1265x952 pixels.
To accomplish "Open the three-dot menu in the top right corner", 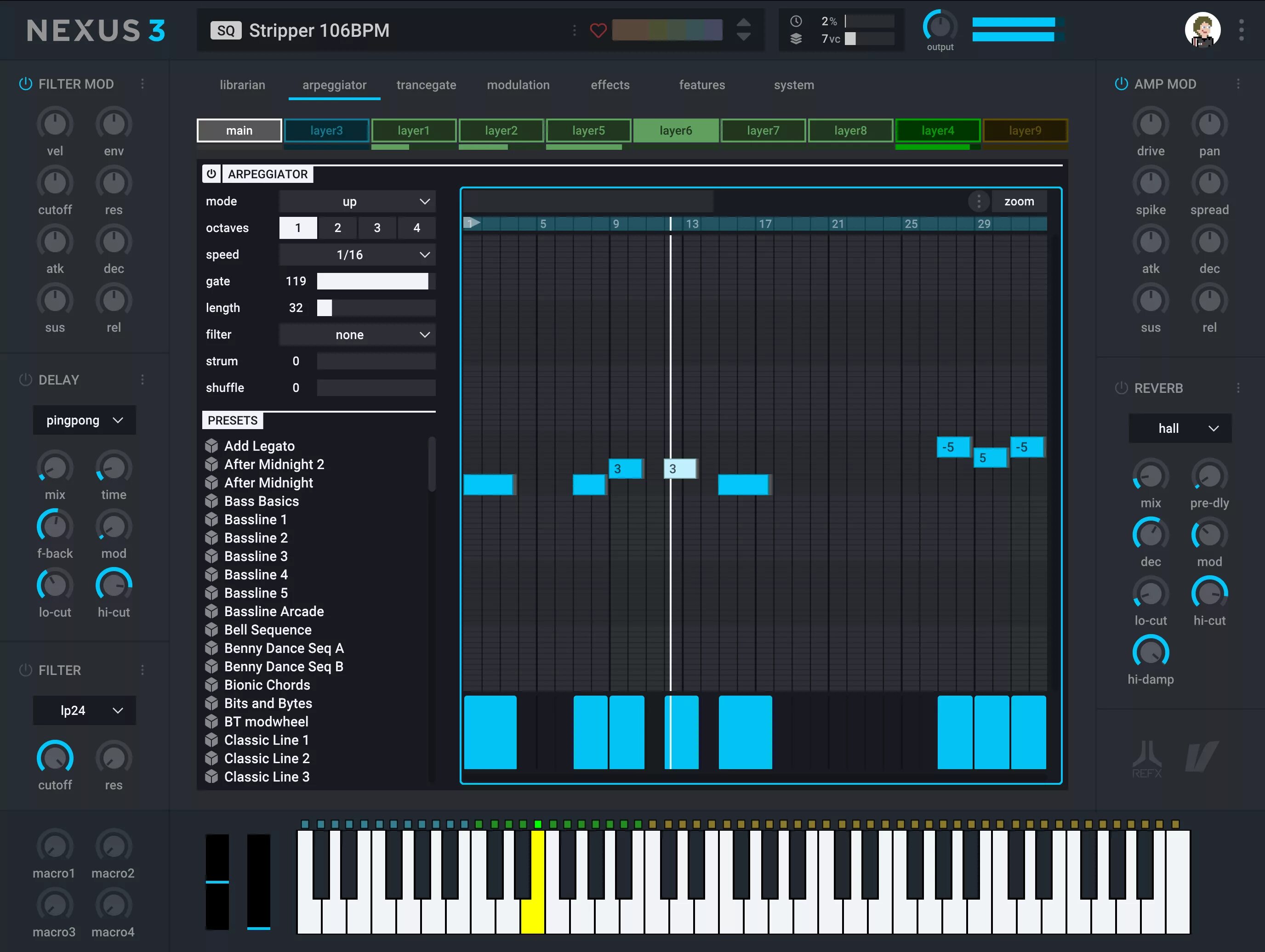I will click(1241, 30).
